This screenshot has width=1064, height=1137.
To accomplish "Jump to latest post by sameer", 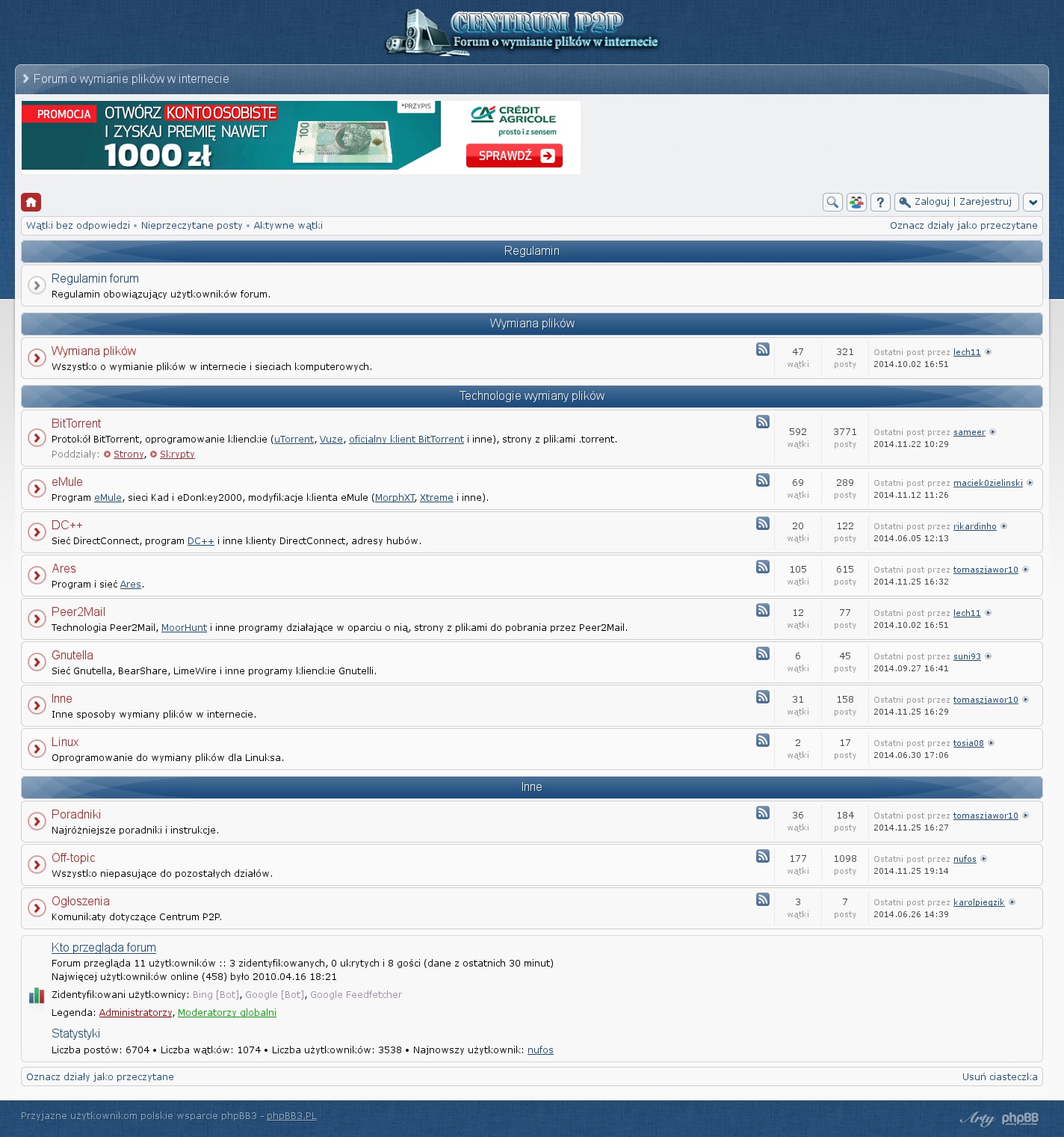I will point(992,432).
